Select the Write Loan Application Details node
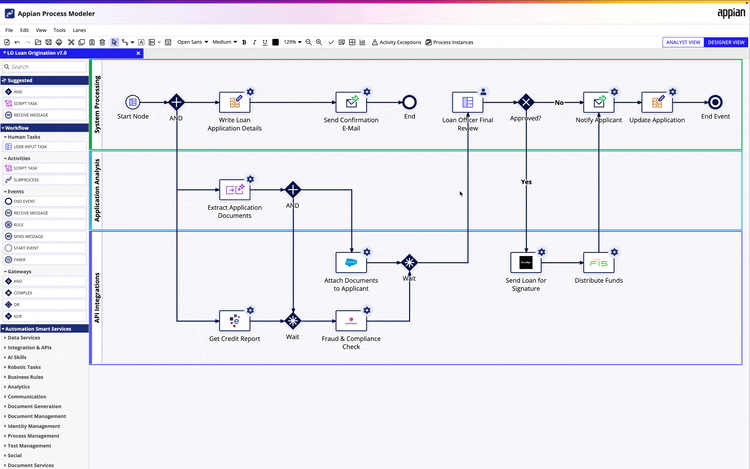The height and width of the screenshot is (469, 750). (234, 102)
